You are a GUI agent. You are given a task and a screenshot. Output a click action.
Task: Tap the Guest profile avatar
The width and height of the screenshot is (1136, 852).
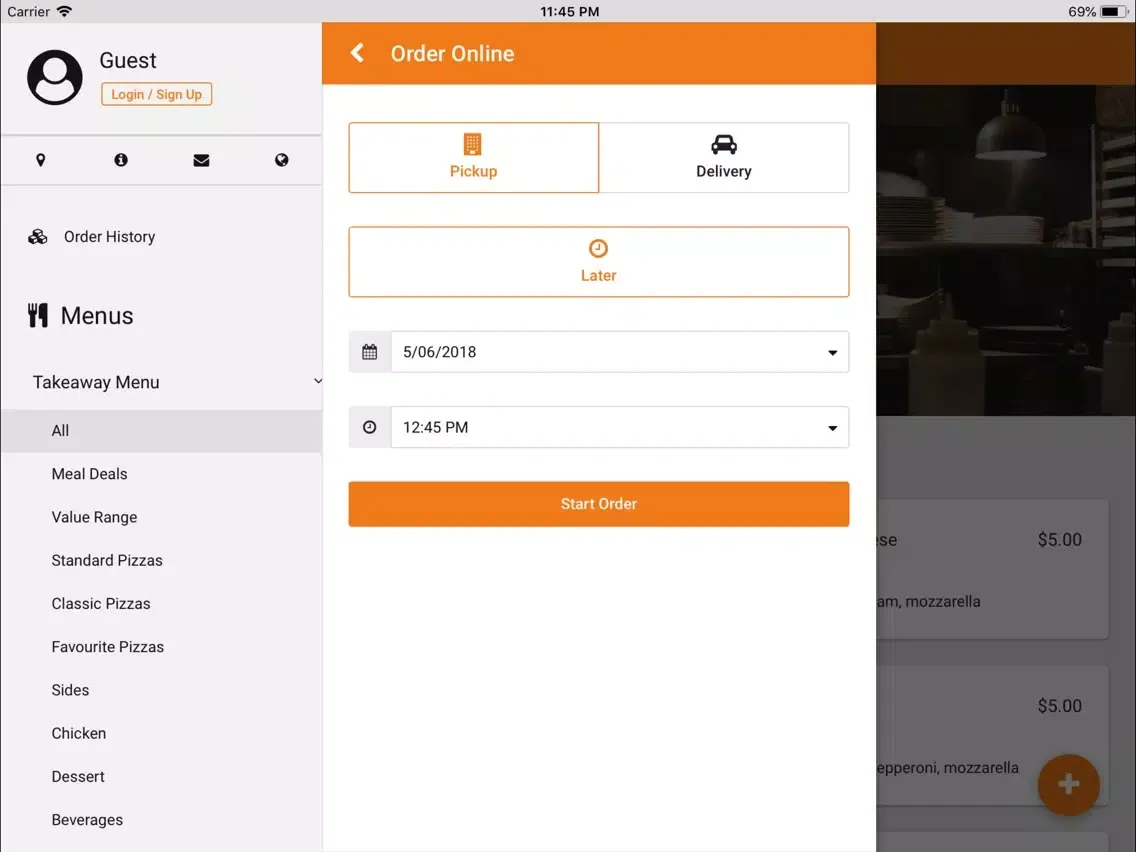point(54,78)
